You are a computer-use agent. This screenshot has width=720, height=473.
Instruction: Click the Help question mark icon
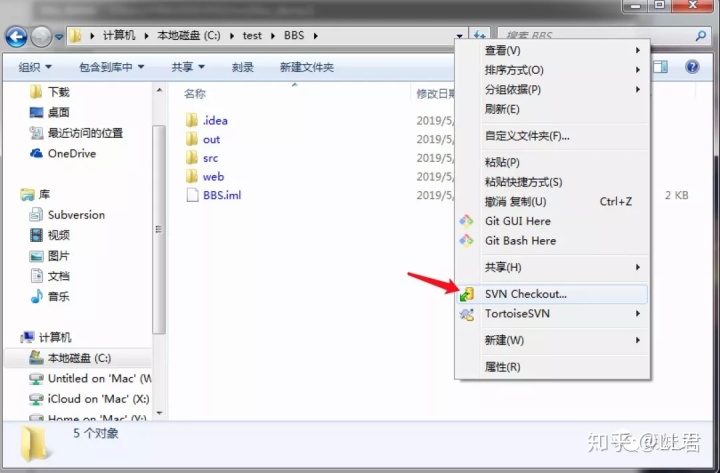692,67
